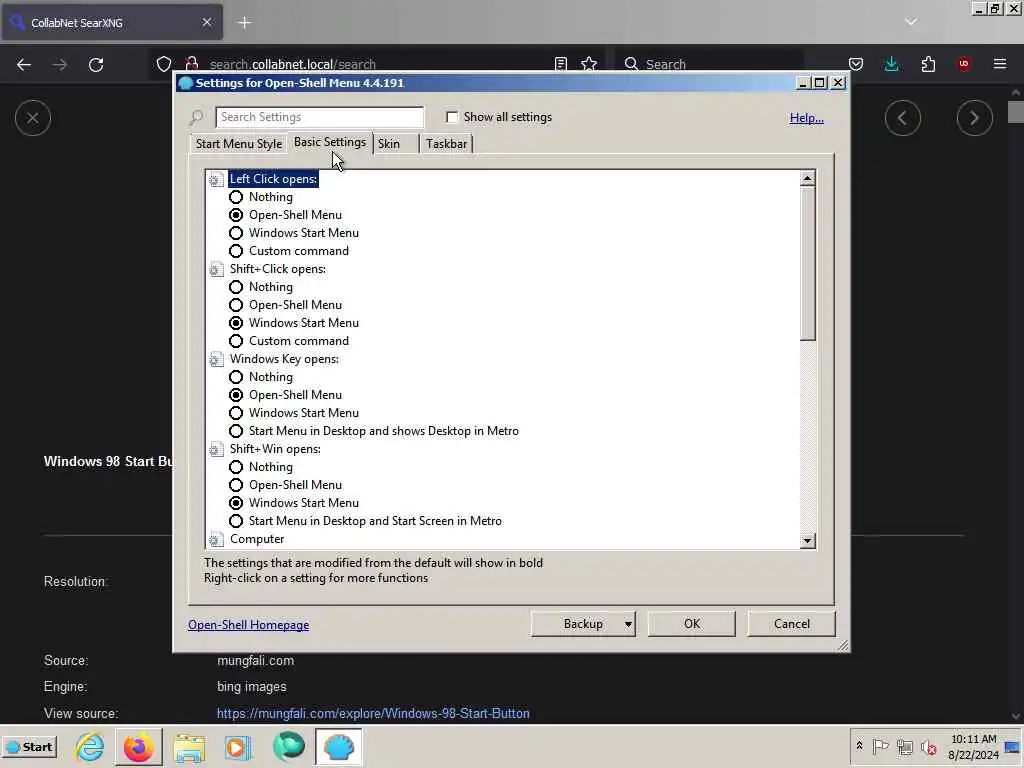Click the settings list scroll up arrow
The image size is (1024, 768).
[x=808, y=178]
